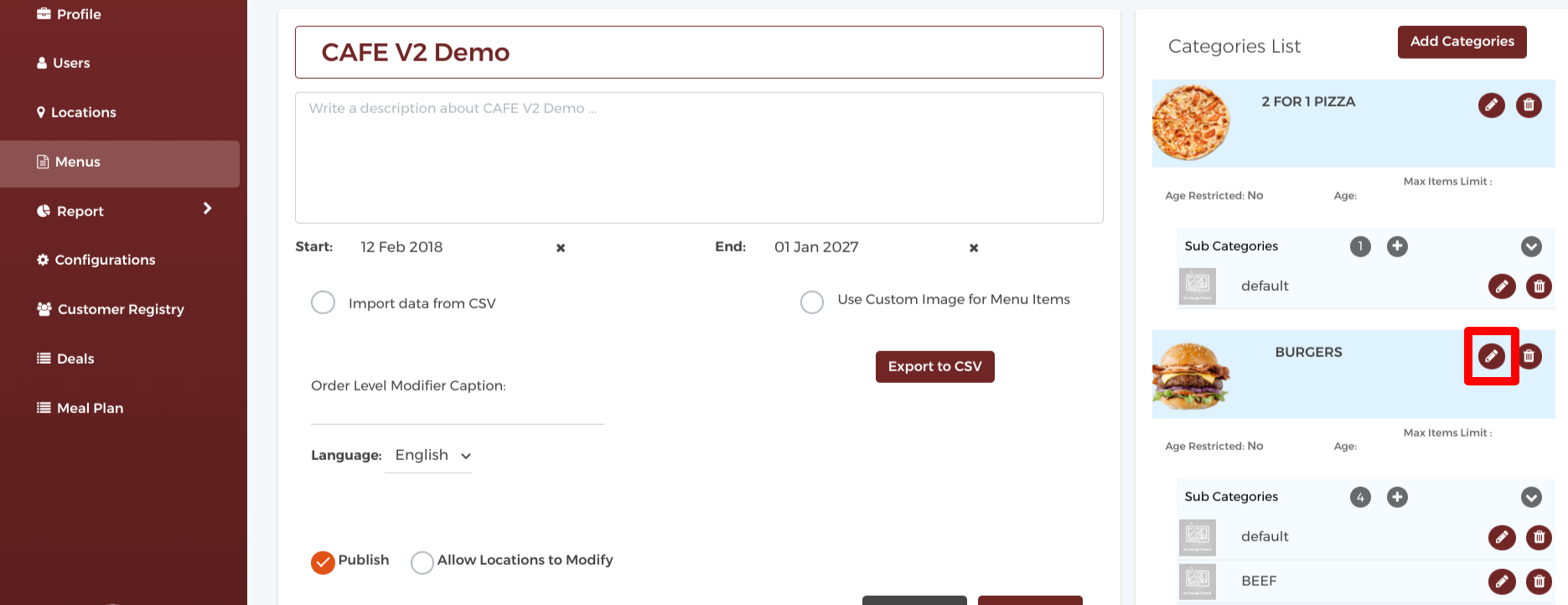The height and width of the screenshot is (605, 1568).
Task: Click Export to CSV button
Action: [934, 367]
